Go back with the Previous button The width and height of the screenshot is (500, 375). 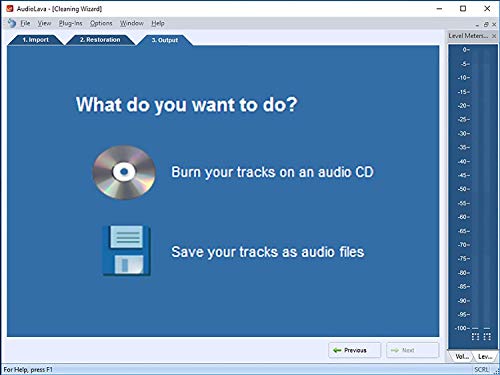[x=354, y=350]
